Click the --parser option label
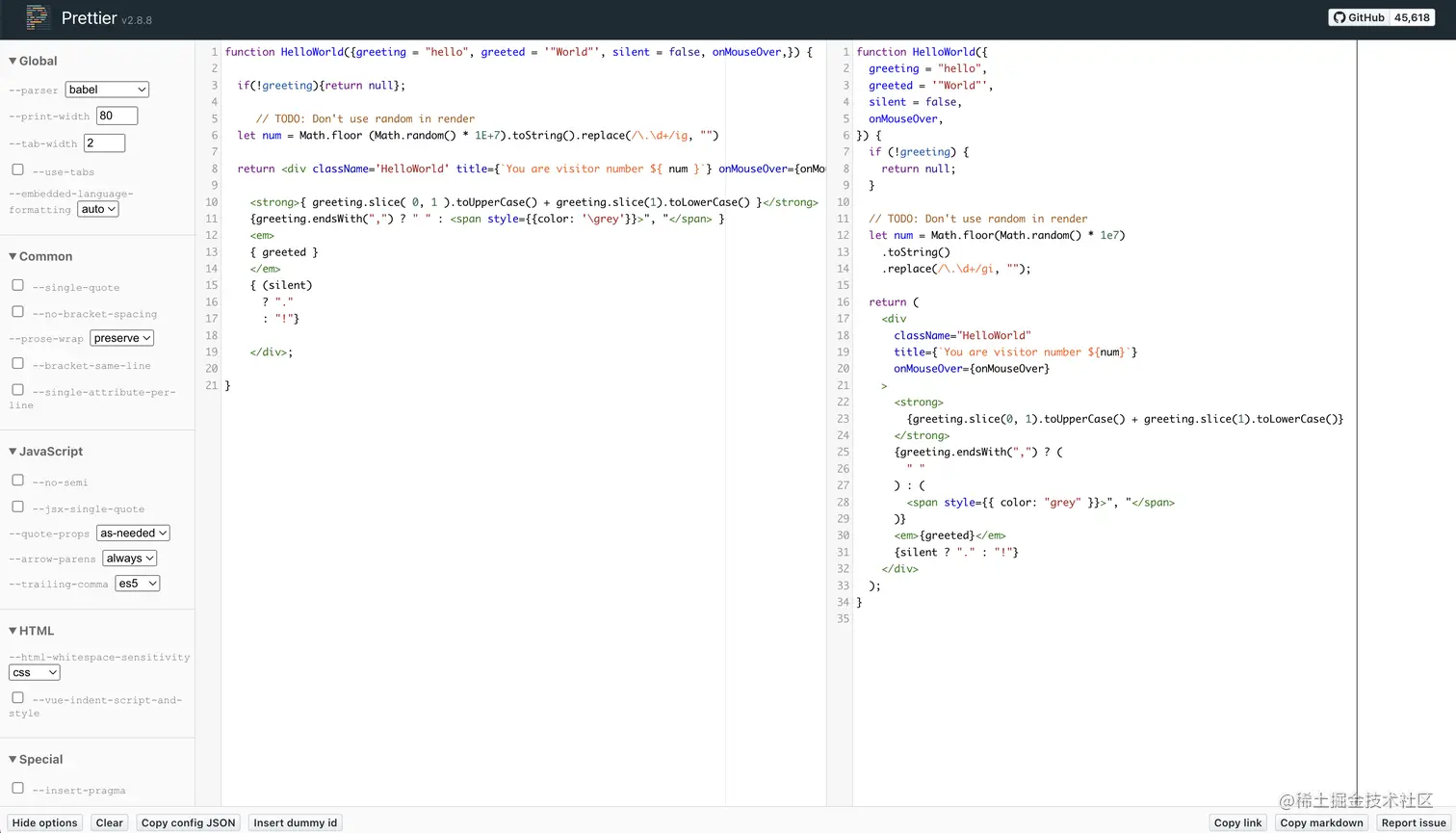The image size is (1456, 833). [x=34, y=91]
